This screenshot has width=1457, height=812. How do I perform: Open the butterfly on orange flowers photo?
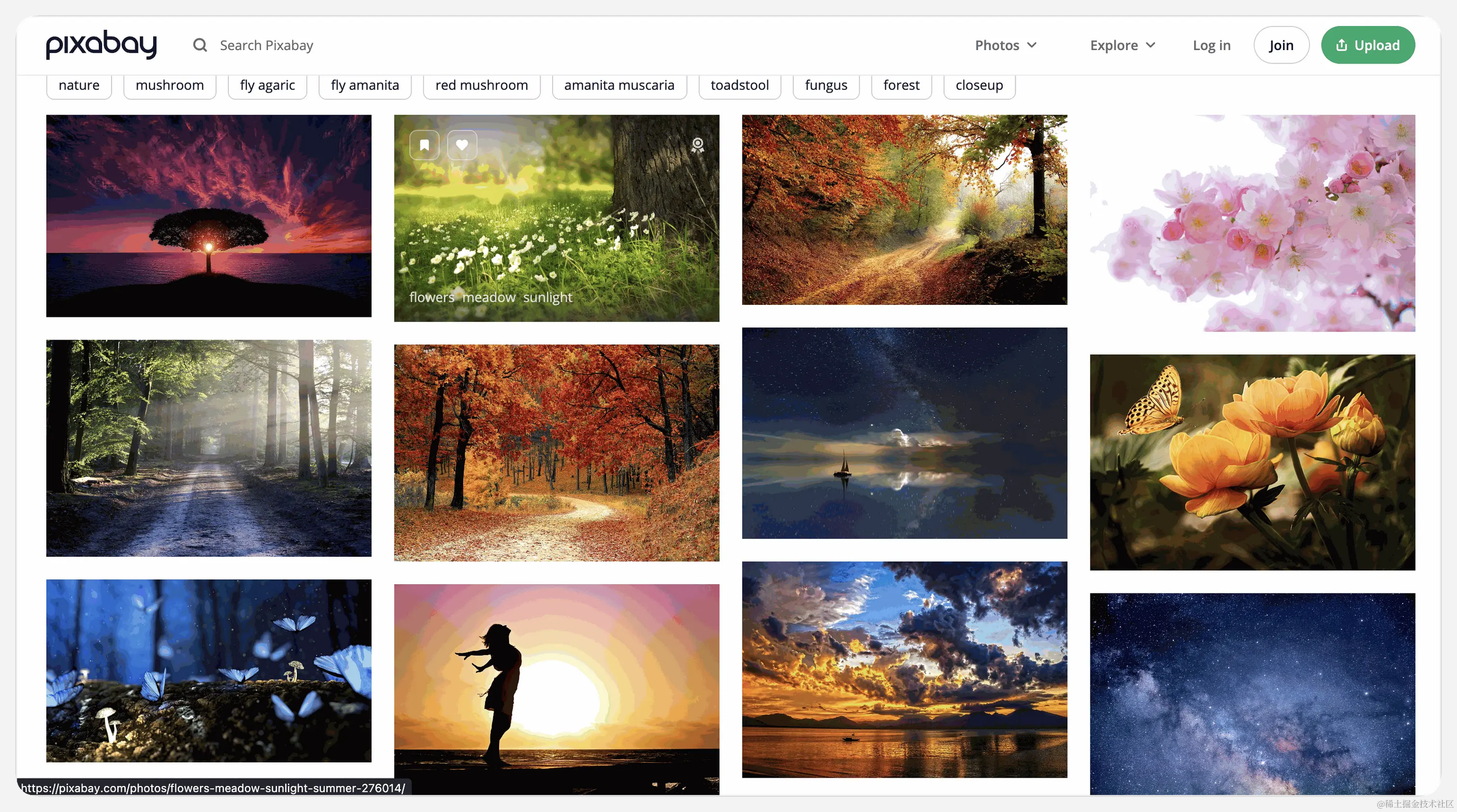pyautogui.click(x=1252, y=462)
